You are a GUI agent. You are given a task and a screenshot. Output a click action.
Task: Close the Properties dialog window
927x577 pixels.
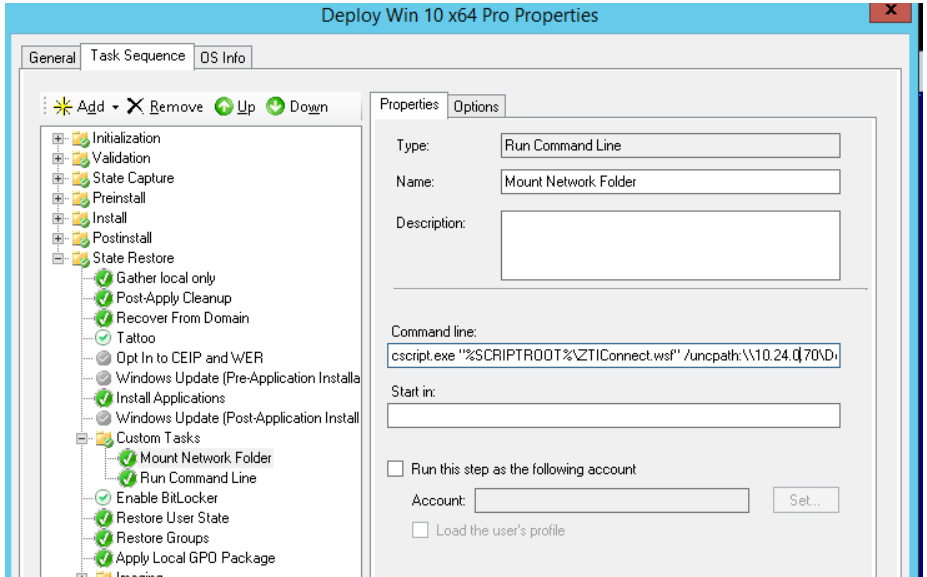[x=890, y=11]
